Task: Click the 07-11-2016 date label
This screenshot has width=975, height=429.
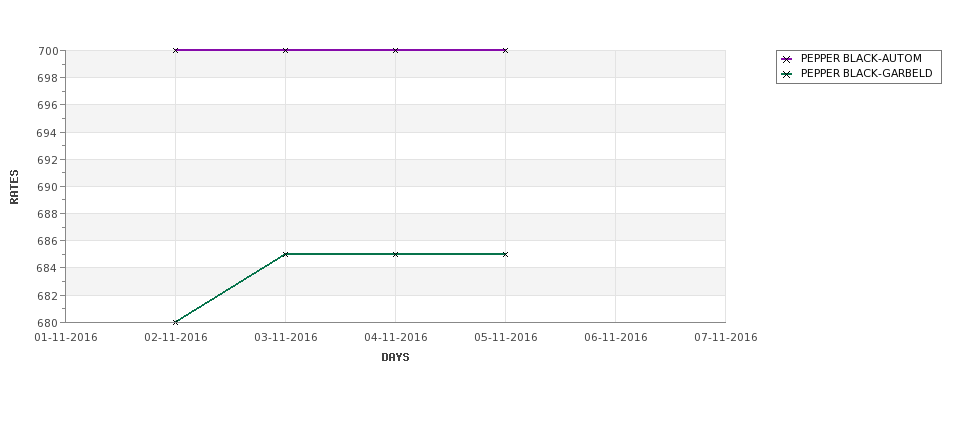Action: [x=726, y=338]
